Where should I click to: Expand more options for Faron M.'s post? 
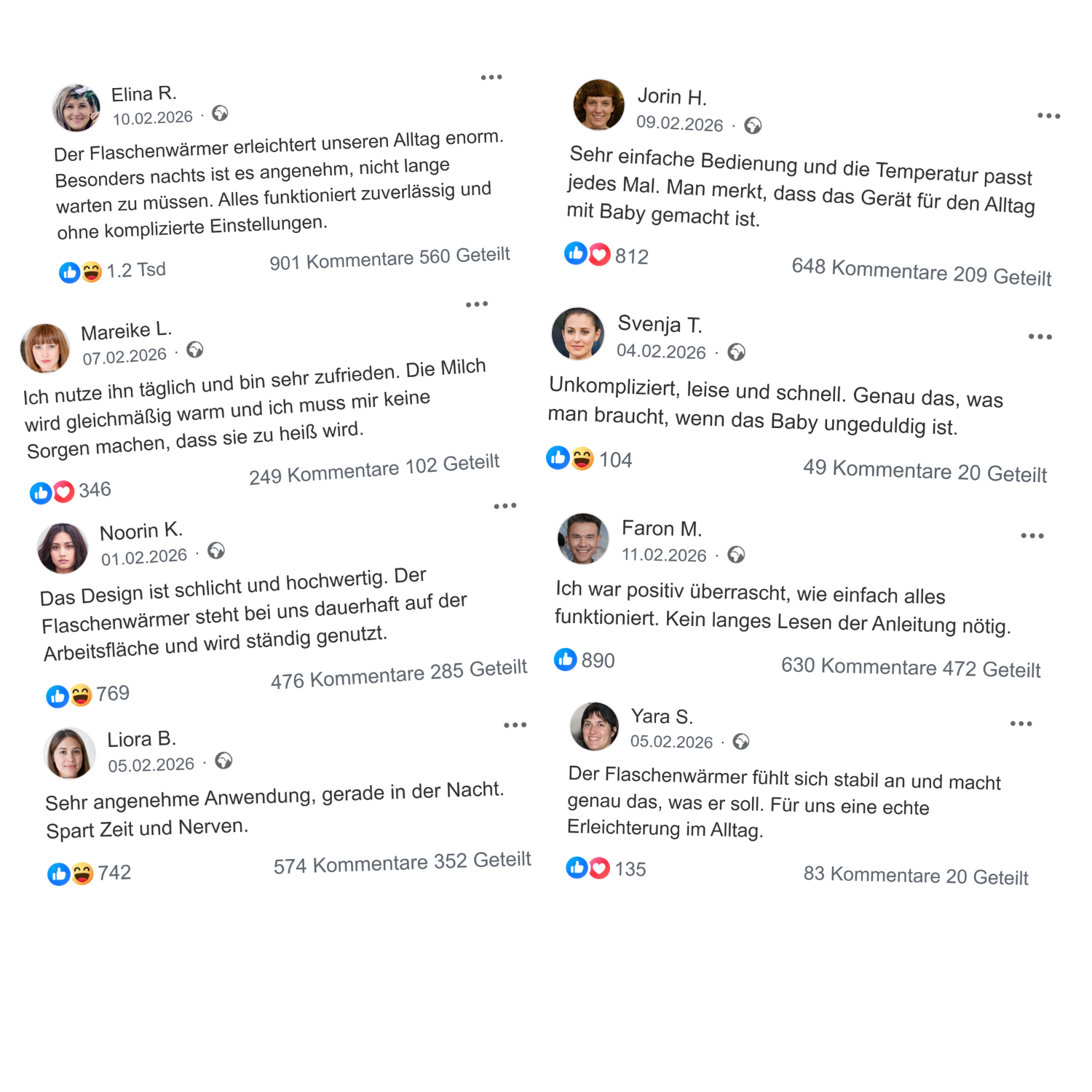[1032, 536]
